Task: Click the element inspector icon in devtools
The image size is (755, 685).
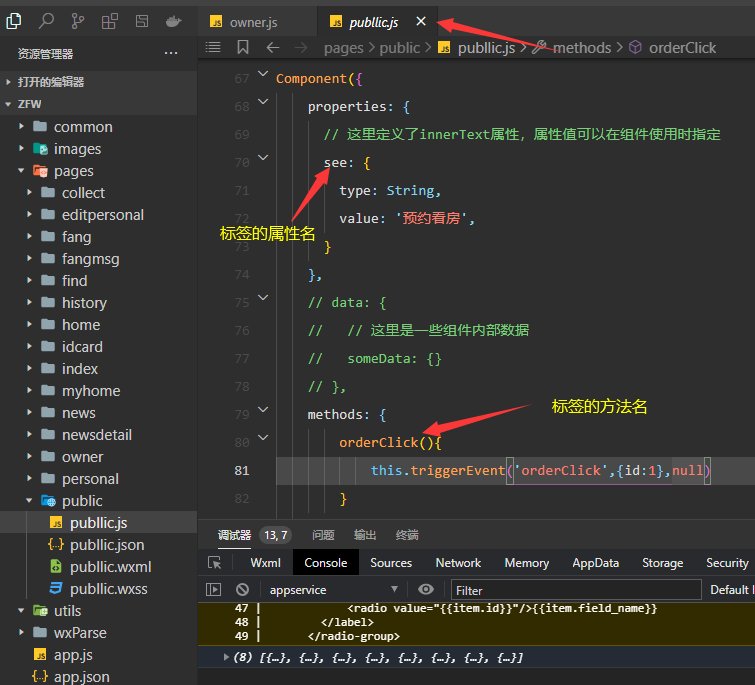Action: tap(214, 563)
